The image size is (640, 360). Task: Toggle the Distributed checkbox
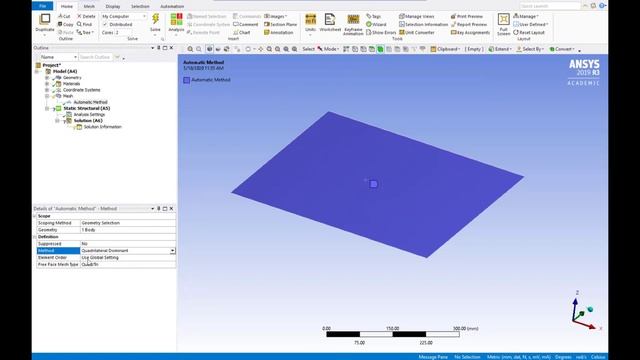tap(105, 24)
